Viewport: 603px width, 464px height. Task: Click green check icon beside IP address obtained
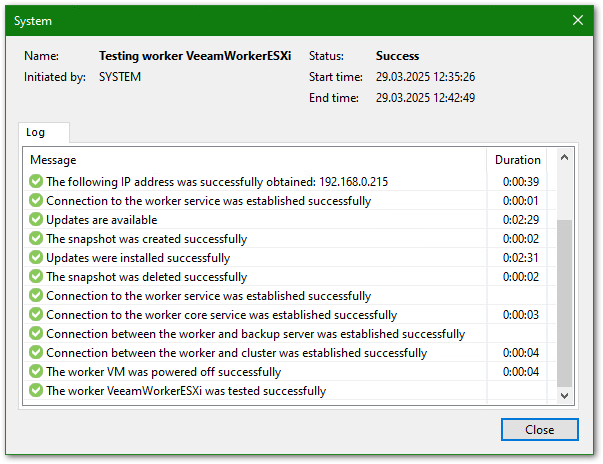click(x=36, y=182)
